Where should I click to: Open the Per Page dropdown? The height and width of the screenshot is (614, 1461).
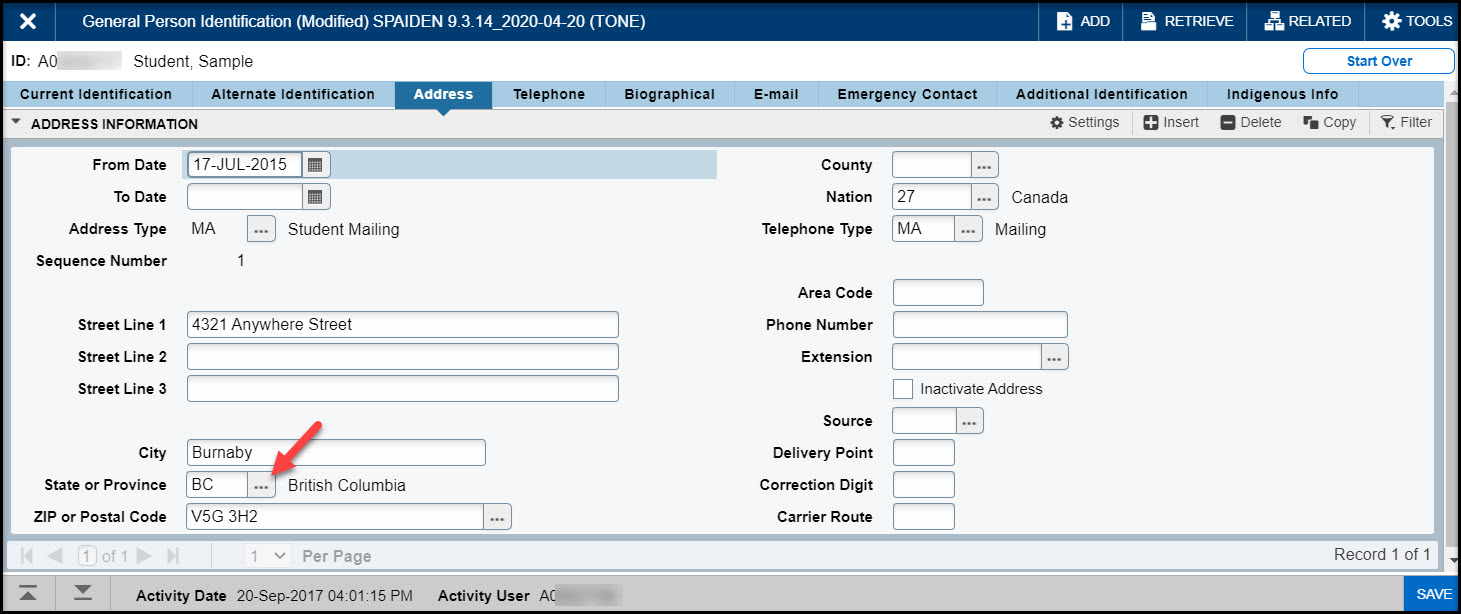[268, 555]
